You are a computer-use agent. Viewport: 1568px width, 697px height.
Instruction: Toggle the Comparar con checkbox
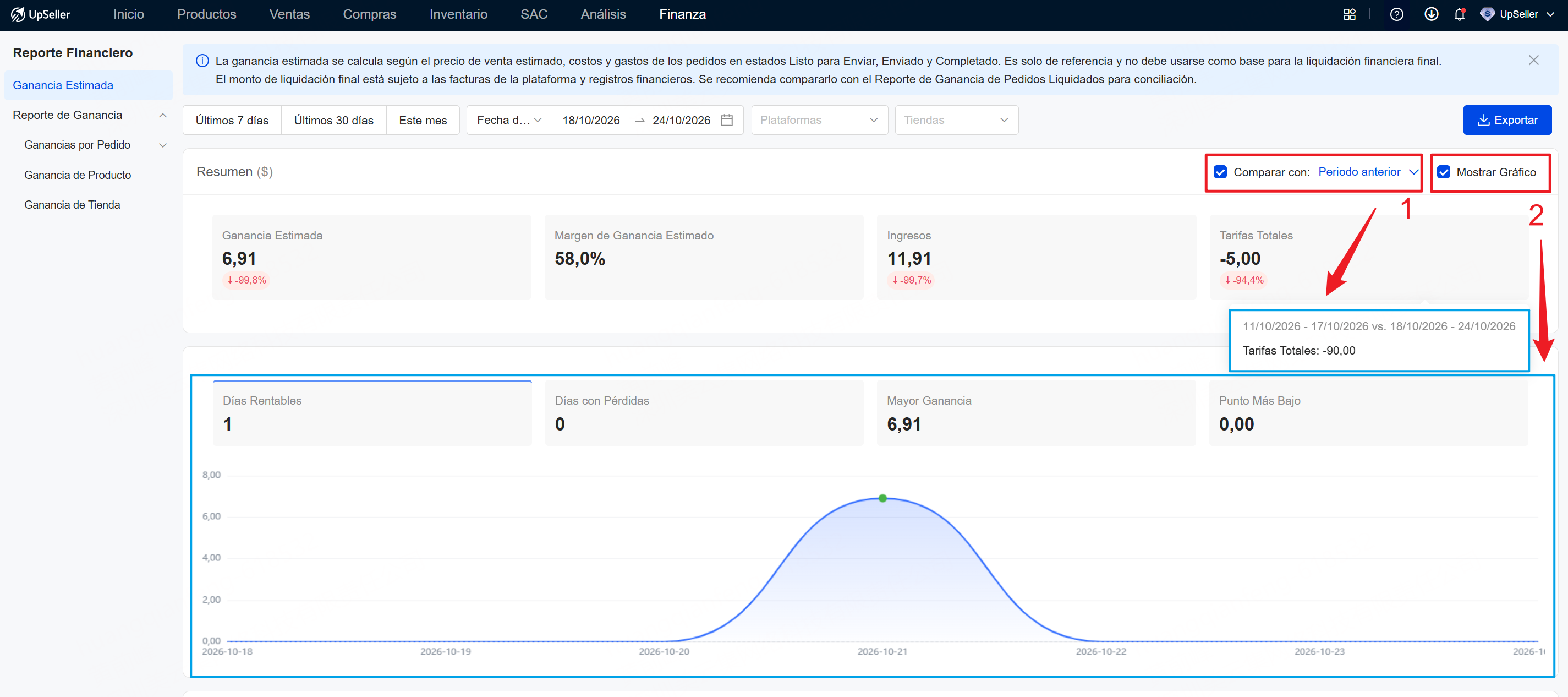tap(1220, 172)
